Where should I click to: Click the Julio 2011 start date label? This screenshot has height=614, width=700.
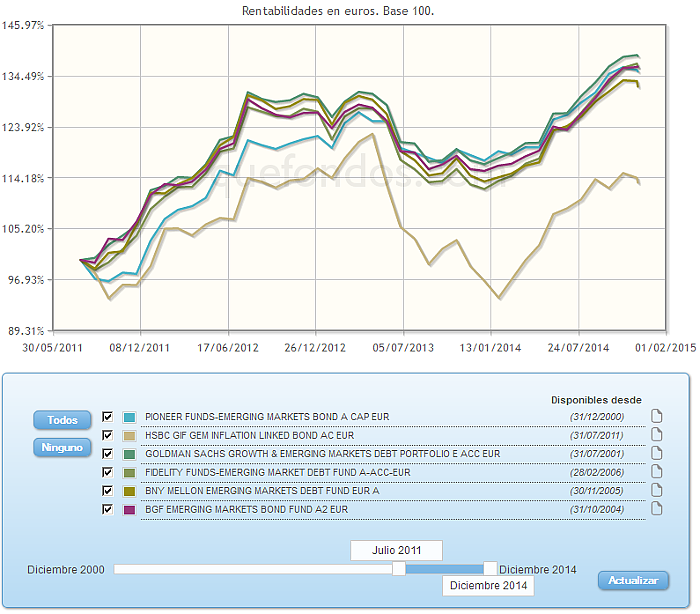click(x=396, y=550)
